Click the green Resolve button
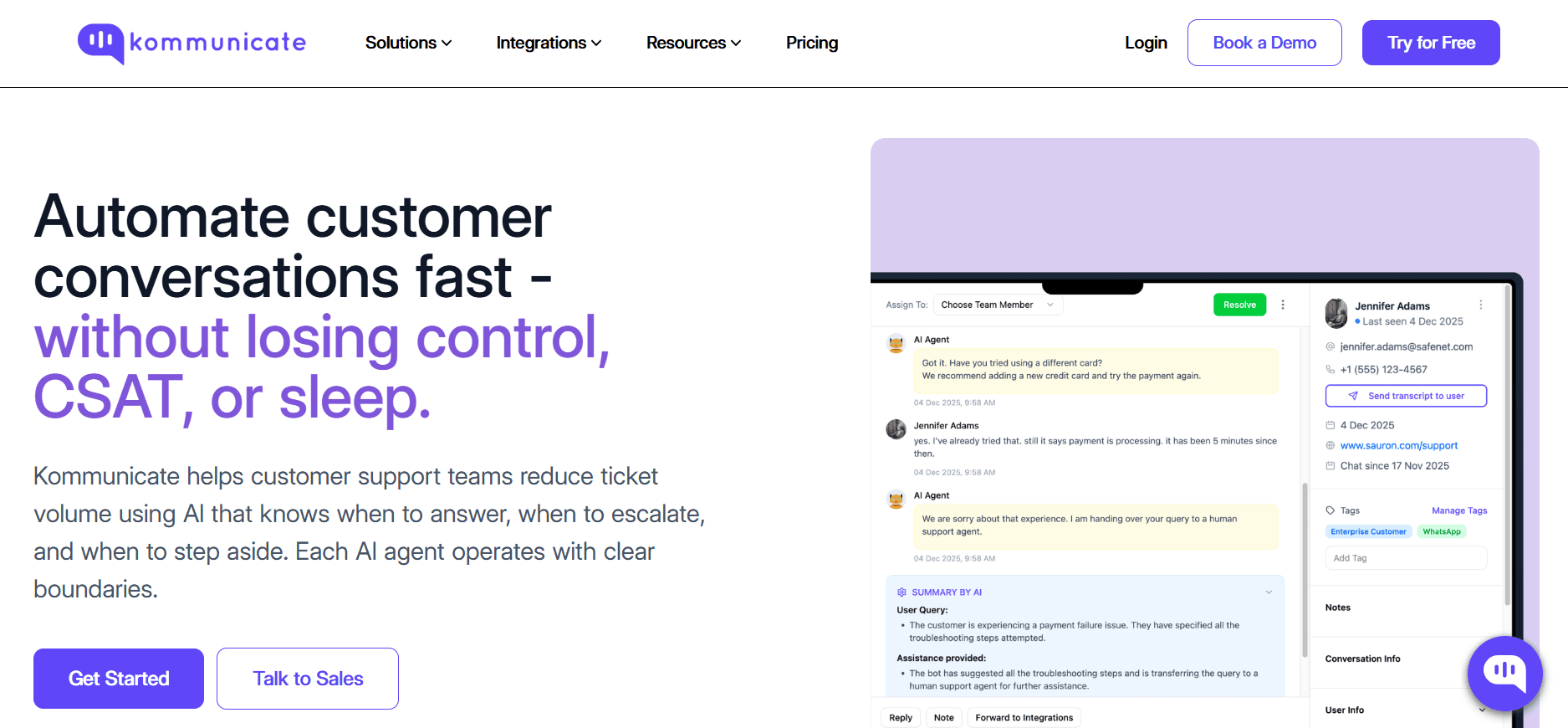Viewport: 1568px width, 728px height. tap(1239, 305)
